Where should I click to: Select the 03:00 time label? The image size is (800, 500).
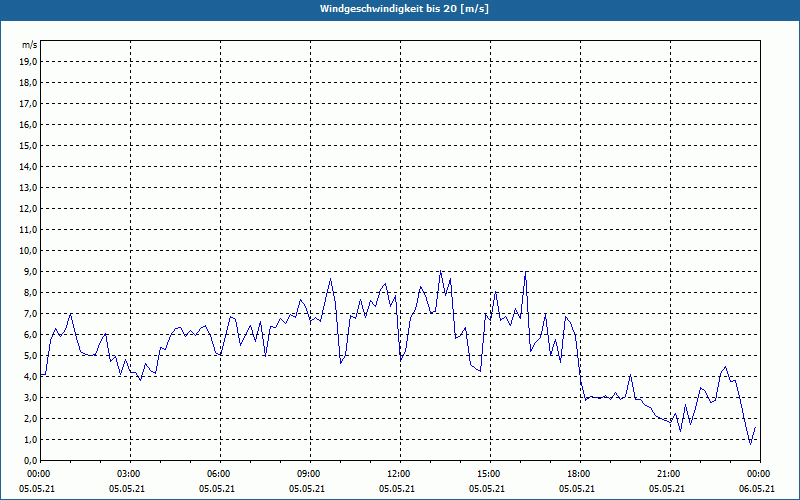129,474
